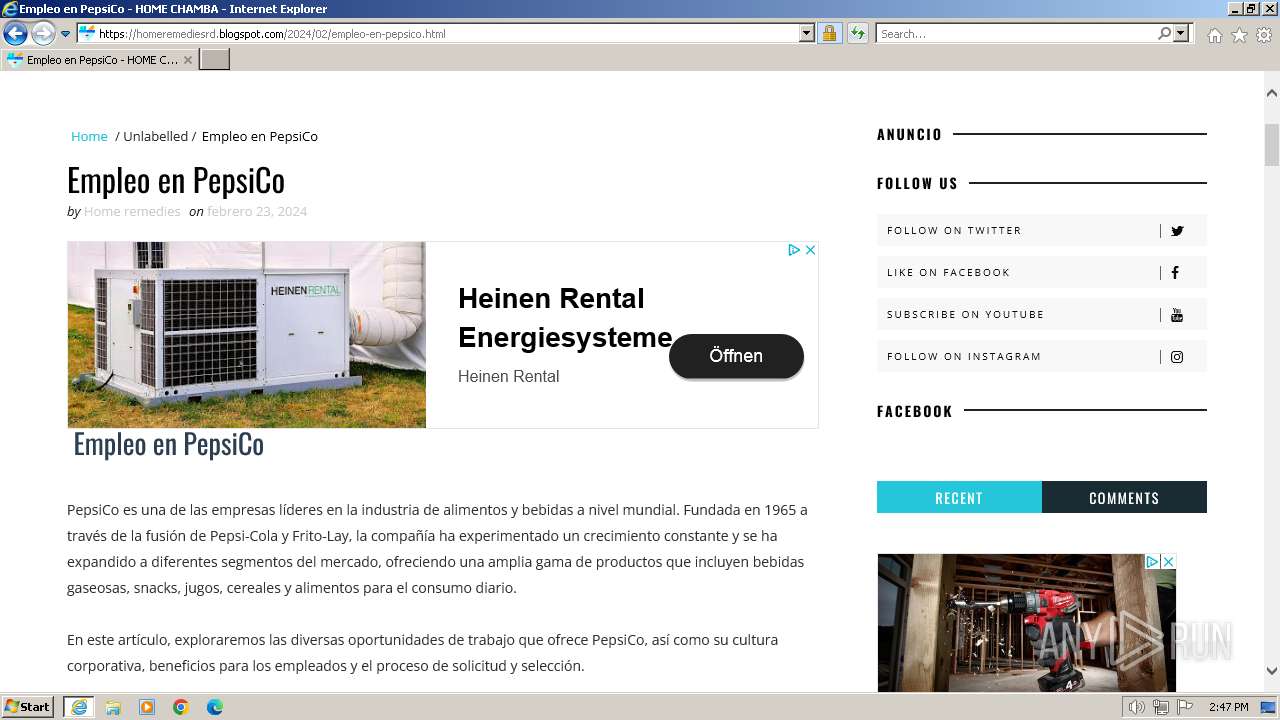Click the Home remedies author link
Viewport: 1280px width, 720px height.
(x=132, y=211)
